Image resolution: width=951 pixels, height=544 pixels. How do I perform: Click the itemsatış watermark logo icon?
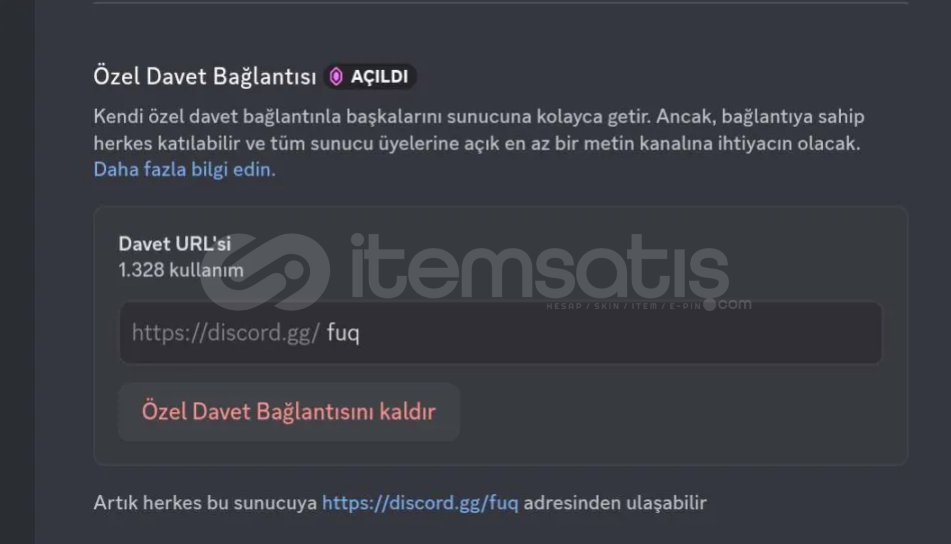[266, 272]
